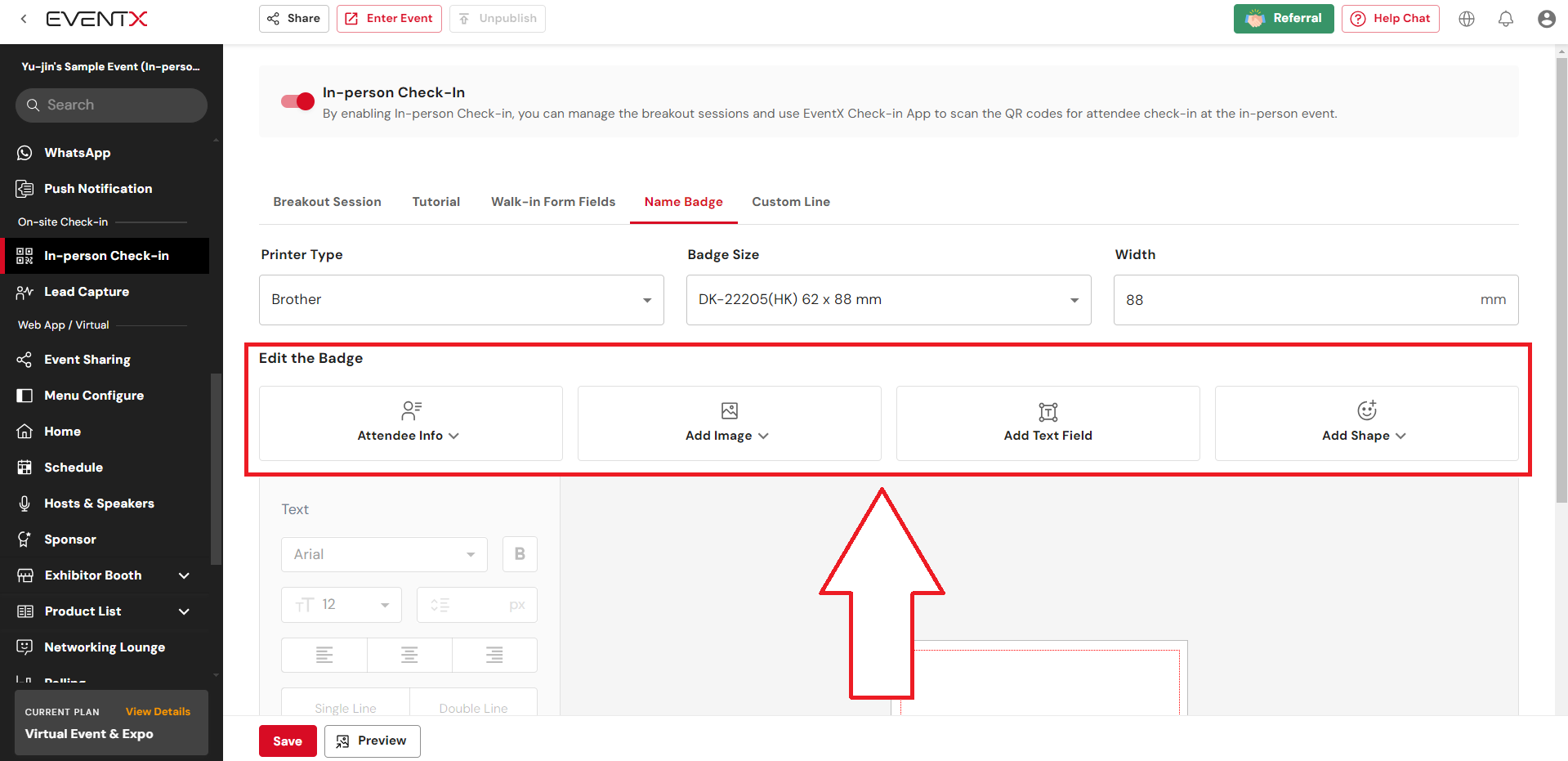The width and height of the screenshot is (1568, 761).
Task: Switch to Custom Line tab
Action: click(x=791, y=202)
